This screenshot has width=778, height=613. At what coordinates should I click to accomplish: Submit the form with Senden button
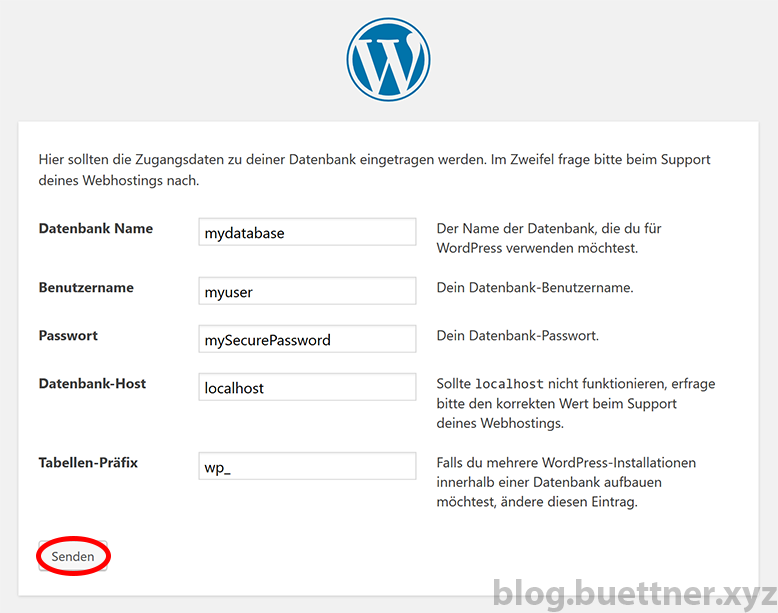(x=73, y=556)
